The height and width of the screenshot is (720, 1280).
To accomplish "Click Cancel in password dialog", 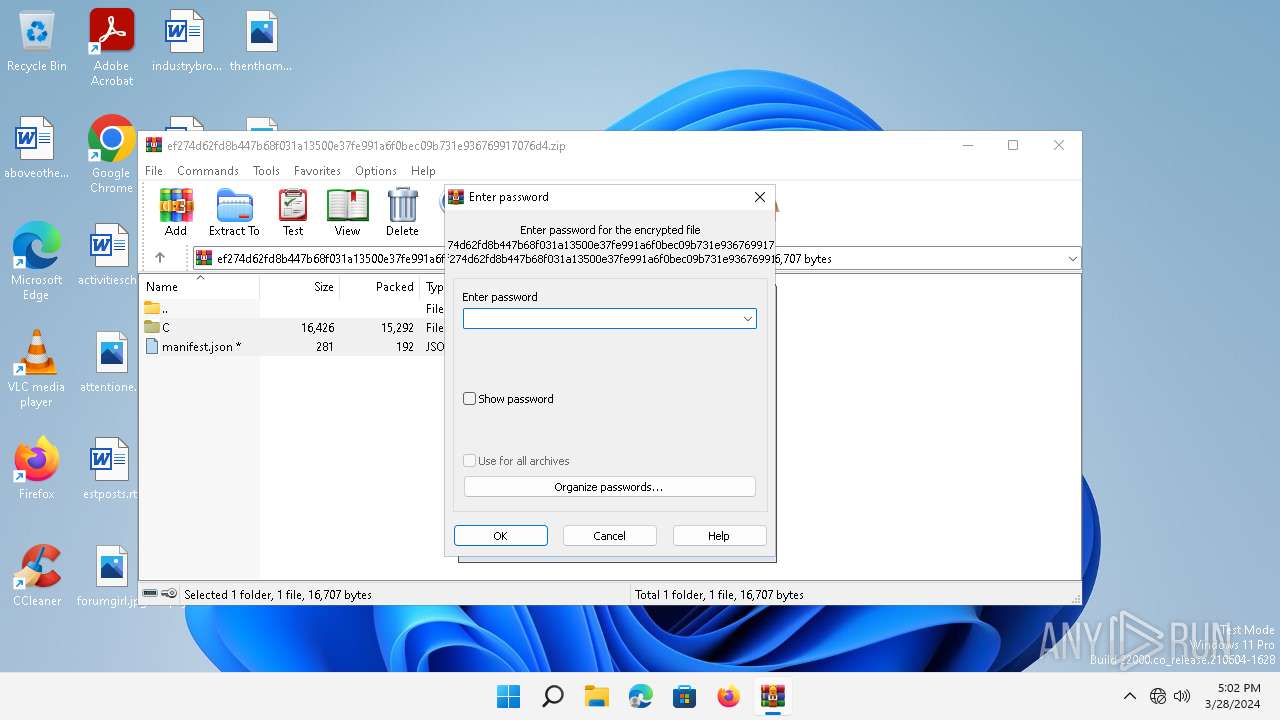I will 610,536.
